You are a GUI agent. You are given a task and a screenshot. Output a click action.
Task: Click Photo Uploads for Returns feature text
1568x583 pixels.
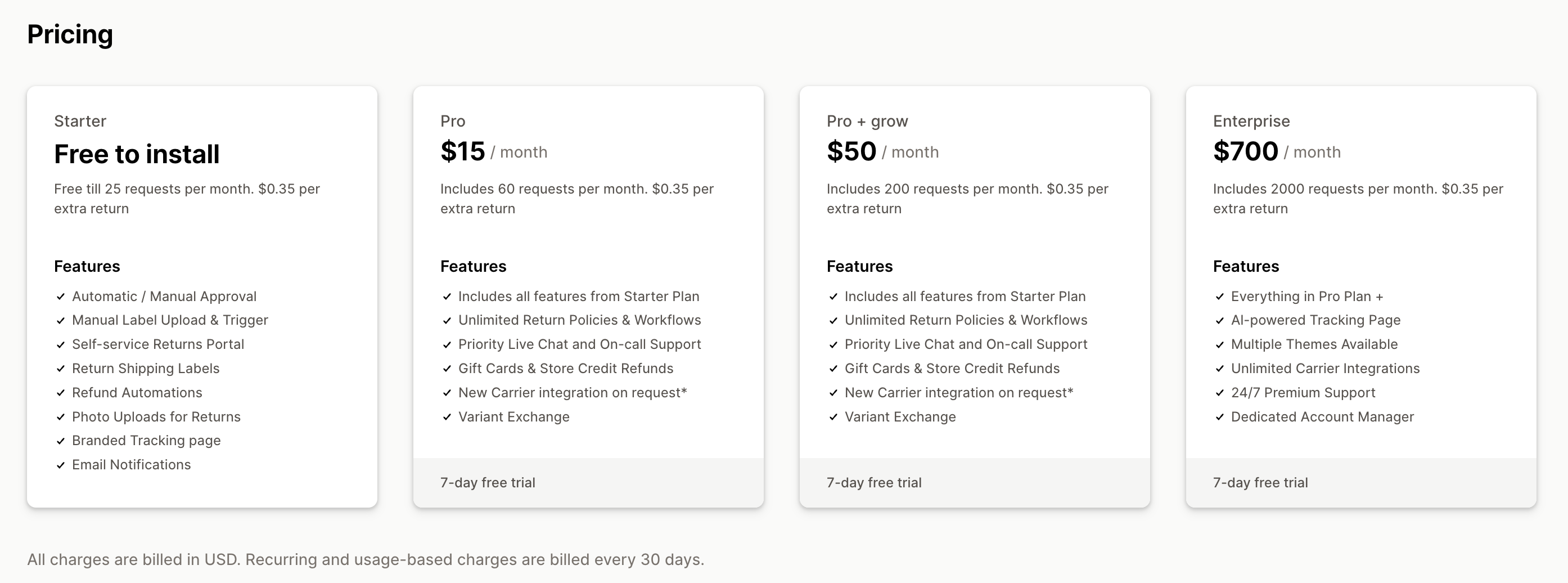(156, 418)
